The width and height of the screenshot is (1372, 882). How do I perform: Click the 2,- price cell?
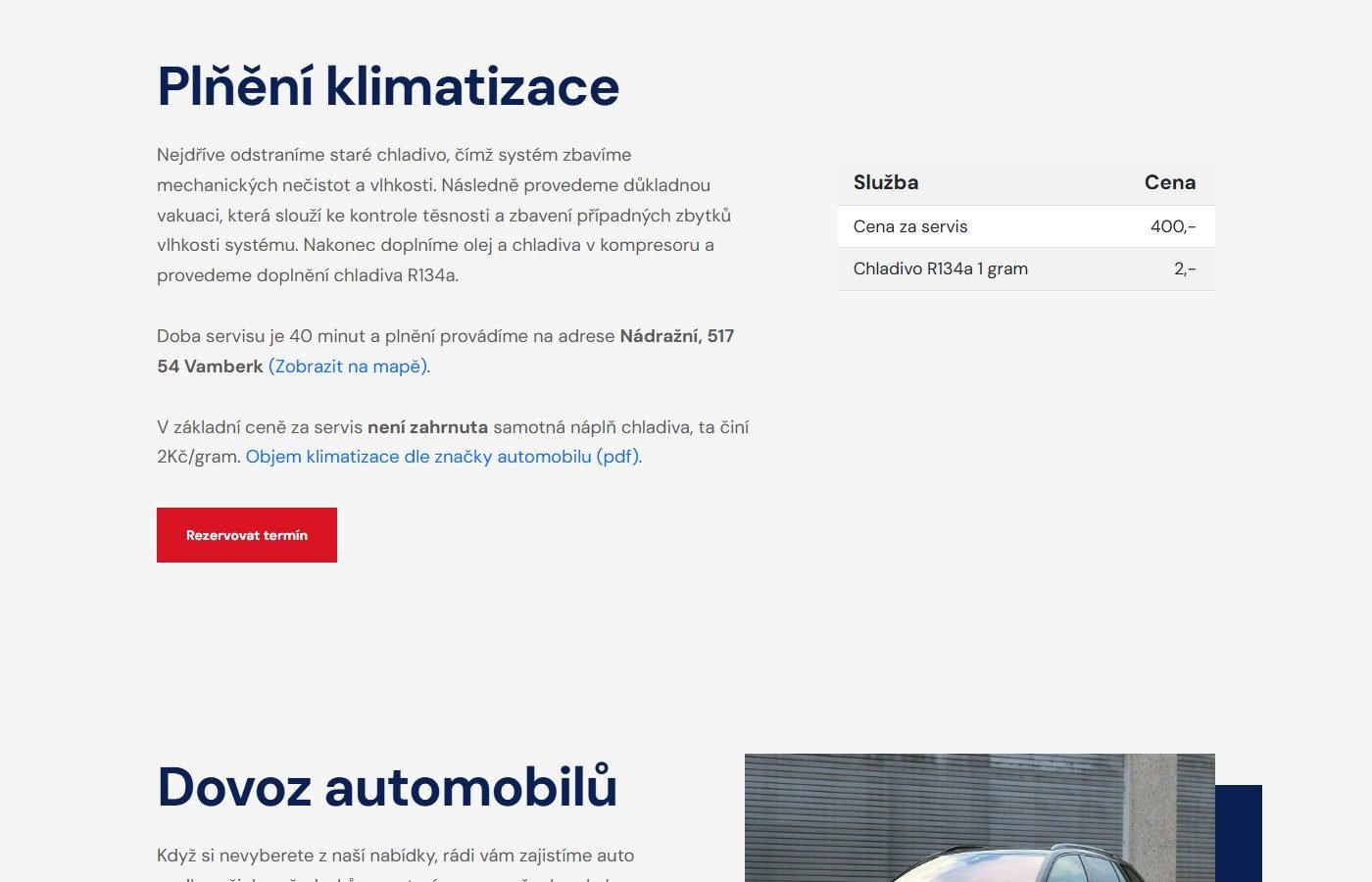1184,269
